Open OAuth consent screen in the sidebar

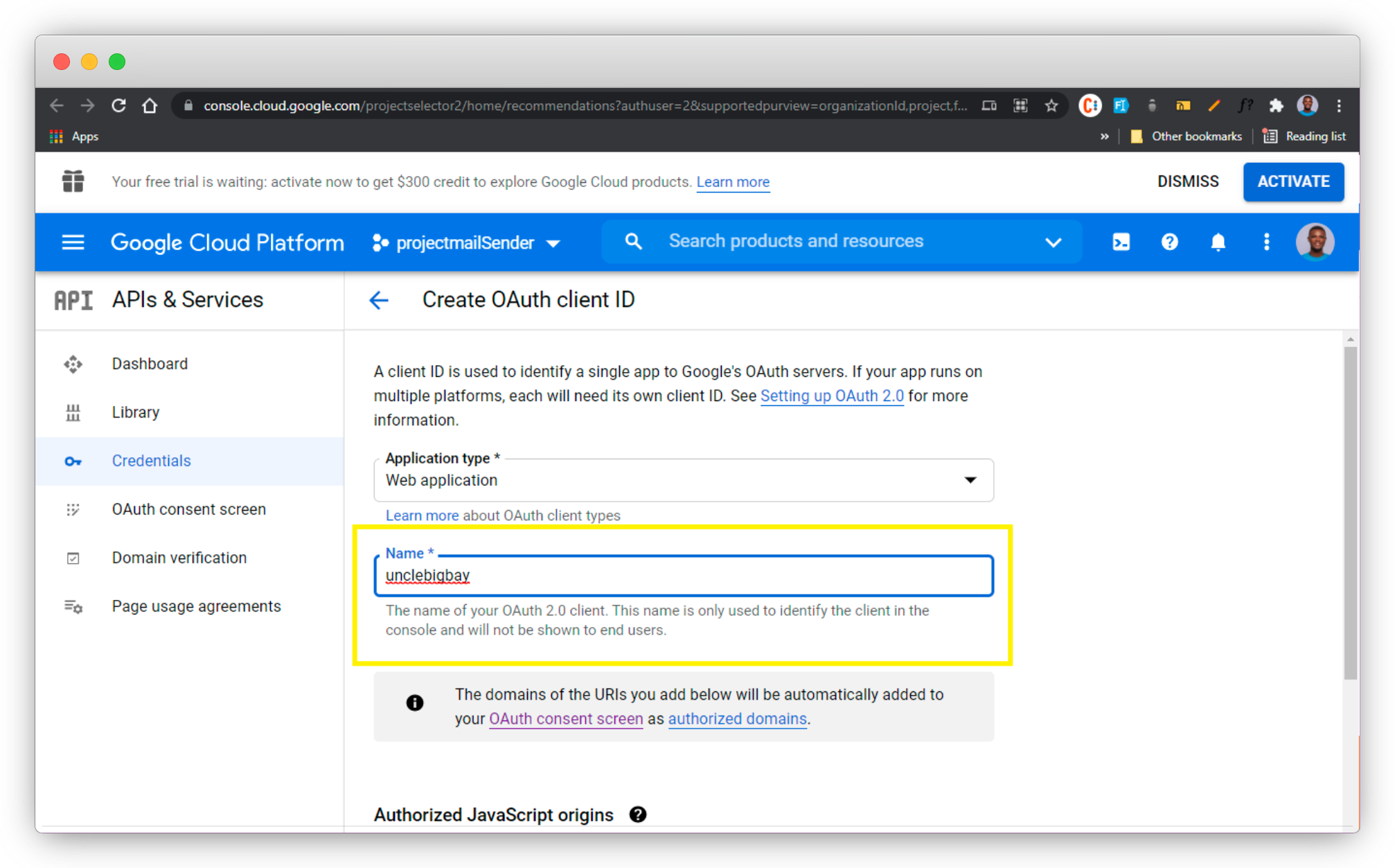click(190, 510)
